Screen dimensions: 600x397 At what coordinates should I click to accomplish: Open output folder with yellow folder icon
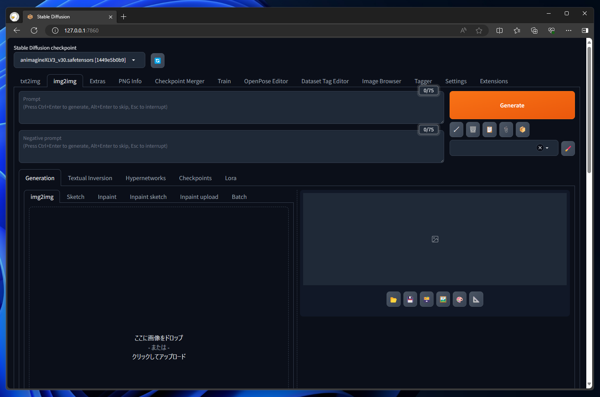point(393,299)
